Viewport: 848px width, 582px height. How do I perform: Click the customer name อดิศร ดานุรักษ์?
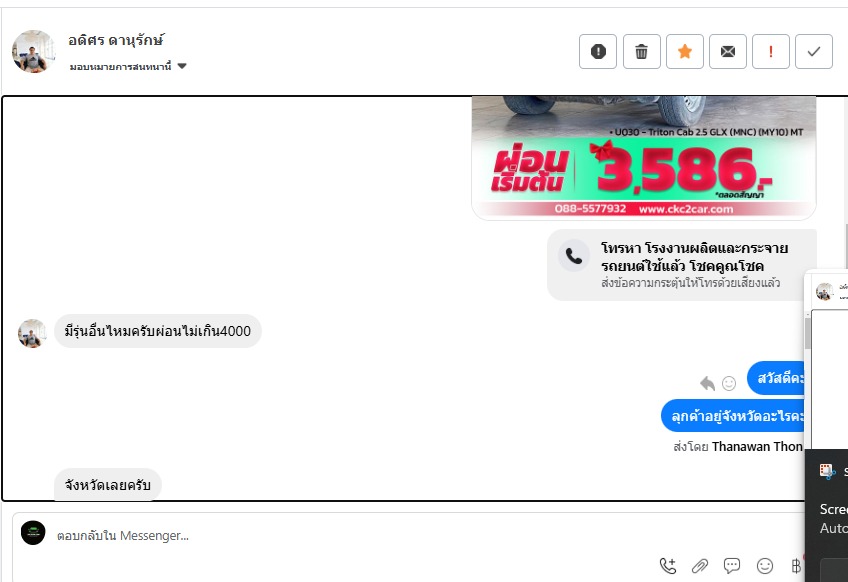[116, 40]
